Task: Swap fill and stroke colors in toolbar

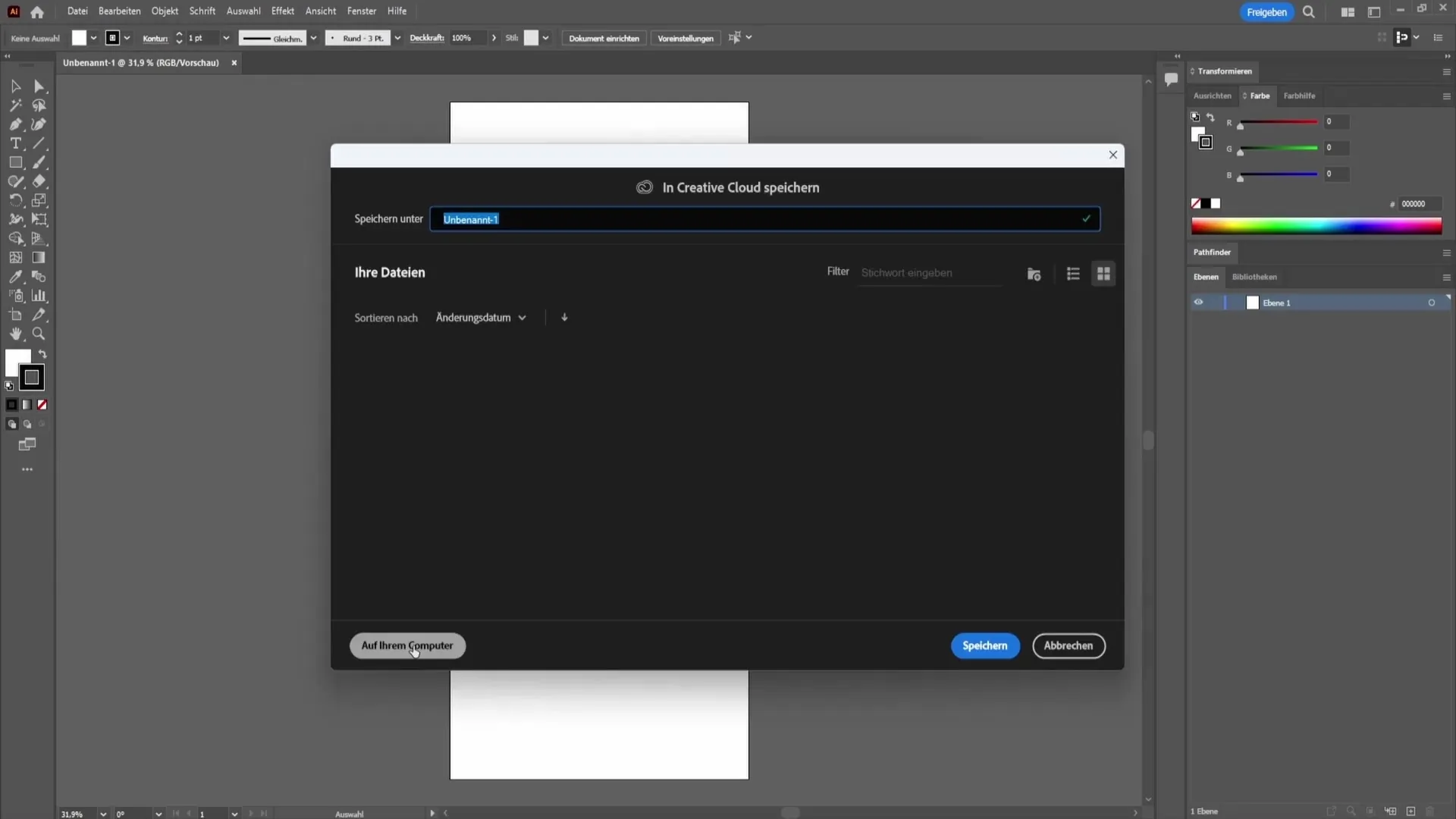Action: (43, 354)
